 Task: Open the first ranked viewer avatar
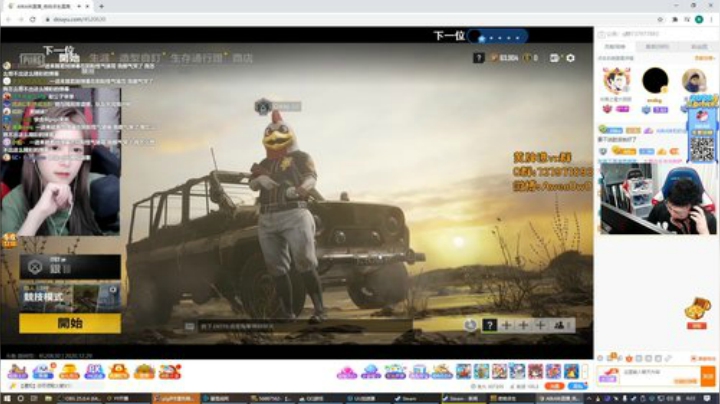tap(616, 81)
